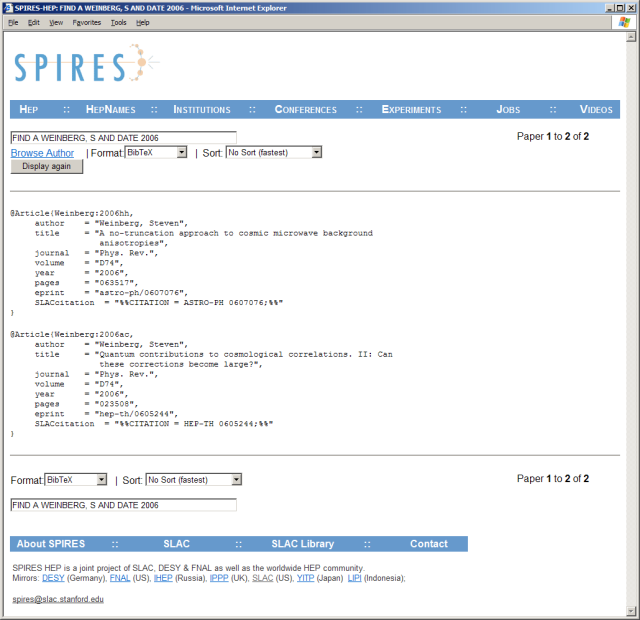Click the bottom search query input field
Viewport: 640px width, 620px height.
[x=123, y=505]
